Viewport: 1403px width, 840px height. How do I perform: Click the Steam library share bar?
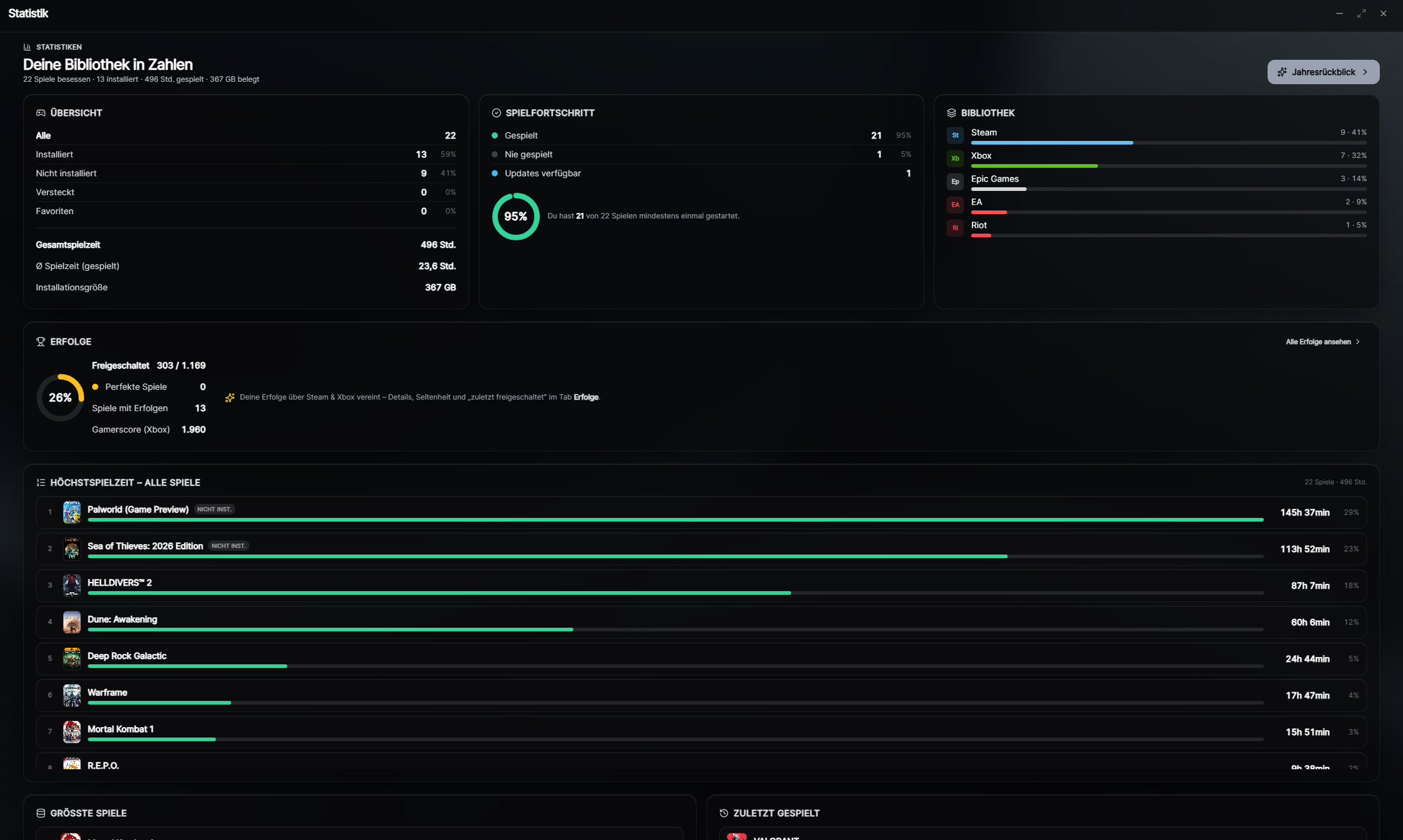tap(1169, 143)
